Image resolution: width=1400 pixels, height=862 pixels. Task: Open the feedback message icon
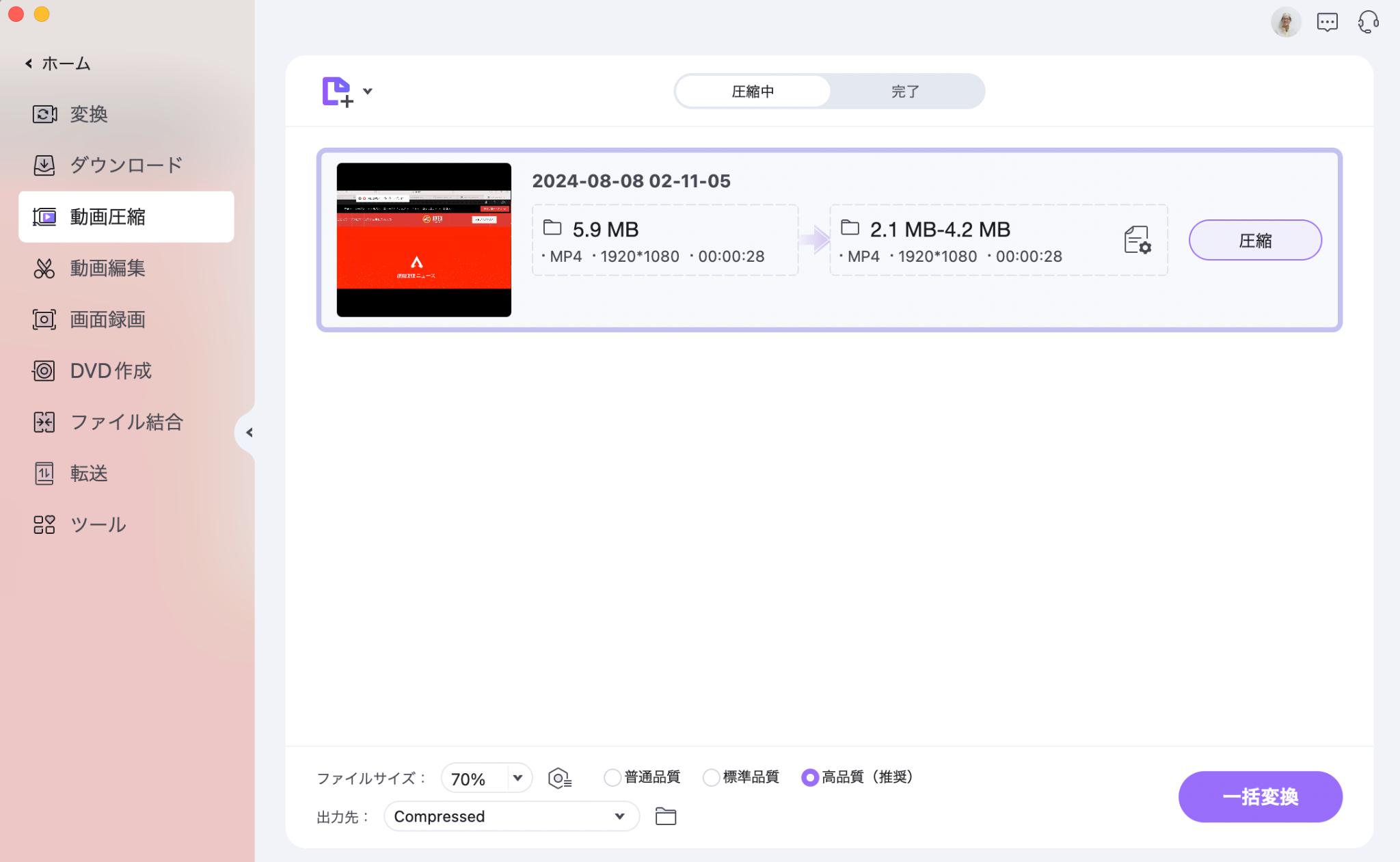tap(1328, 23)
